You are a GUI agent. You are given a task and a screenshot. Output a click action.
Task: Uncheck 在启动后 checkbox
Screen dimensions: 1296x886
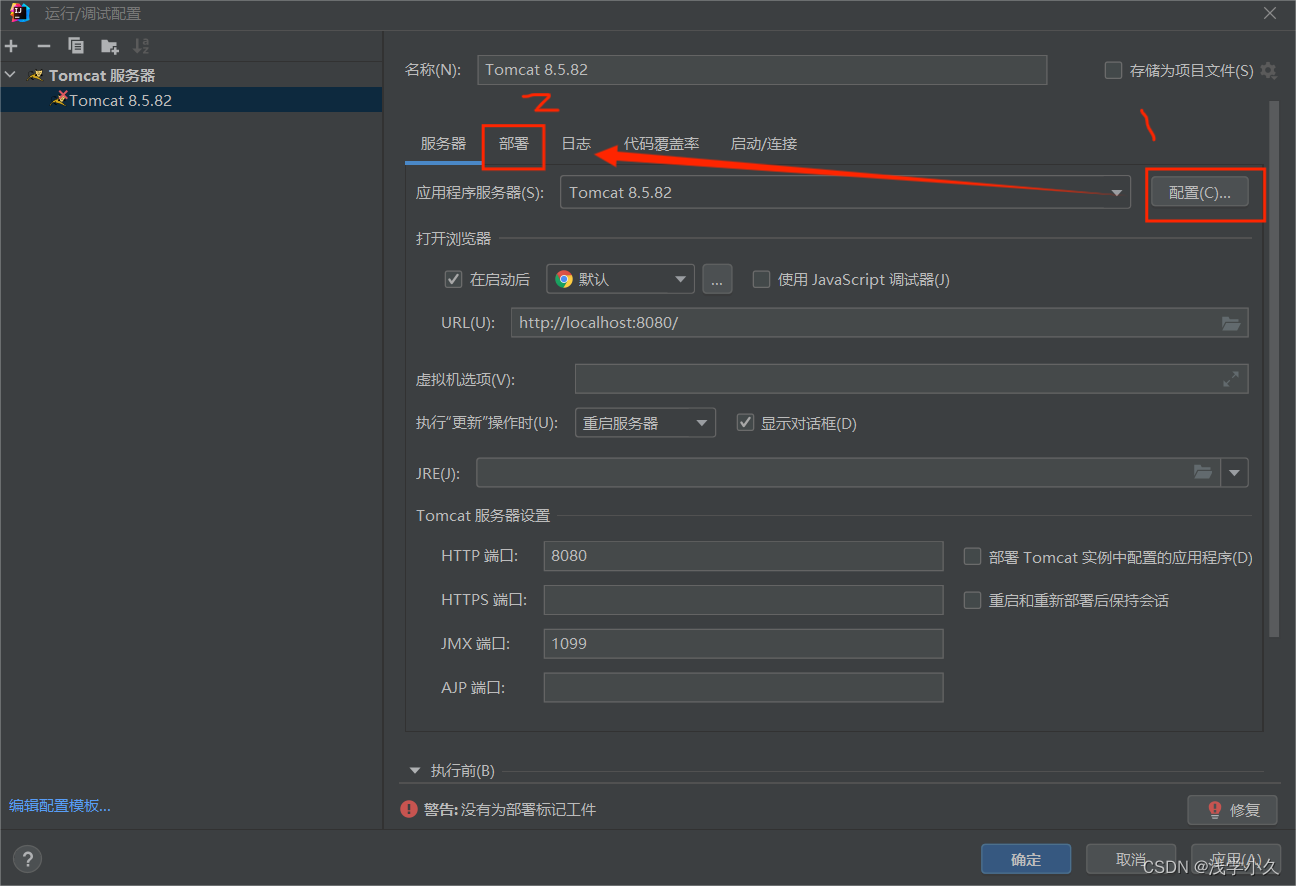point(454,279)
